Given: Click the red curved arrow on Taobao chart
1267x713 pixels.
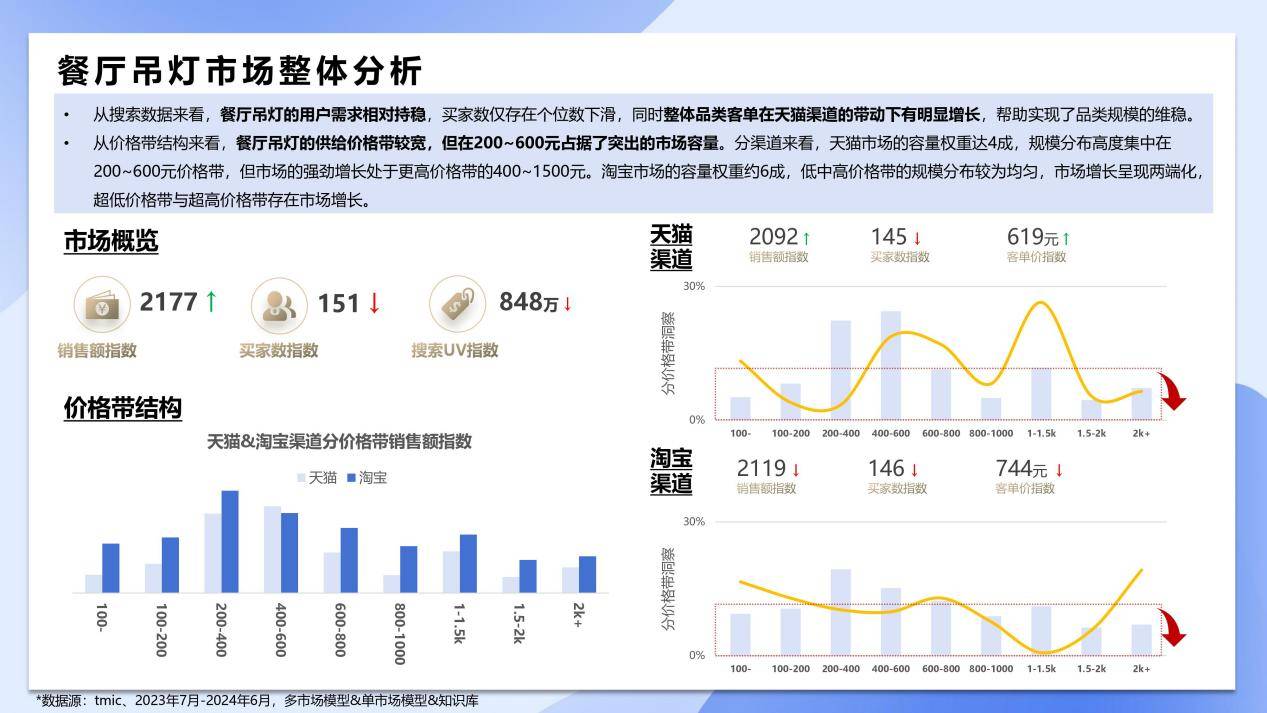Looking at the screenshot, I should [1172, 627].
